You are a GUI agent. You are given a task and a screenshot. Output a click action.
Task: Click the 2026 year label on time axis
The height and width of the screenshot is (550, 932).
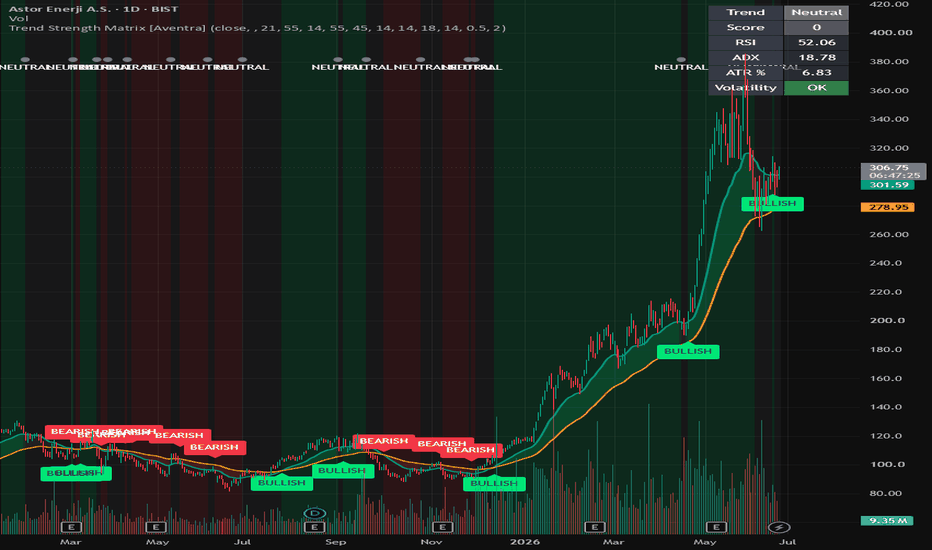coord(525,542)
